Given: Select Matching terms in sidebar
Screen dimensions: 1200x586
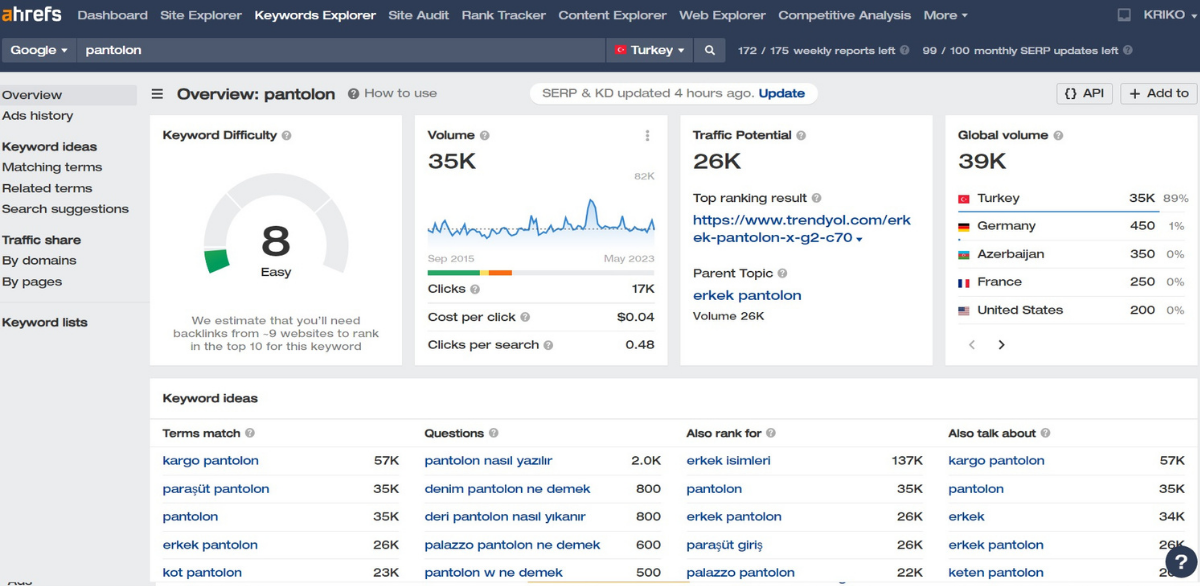Looking at the screenshot, I should [x=52, y=167].
